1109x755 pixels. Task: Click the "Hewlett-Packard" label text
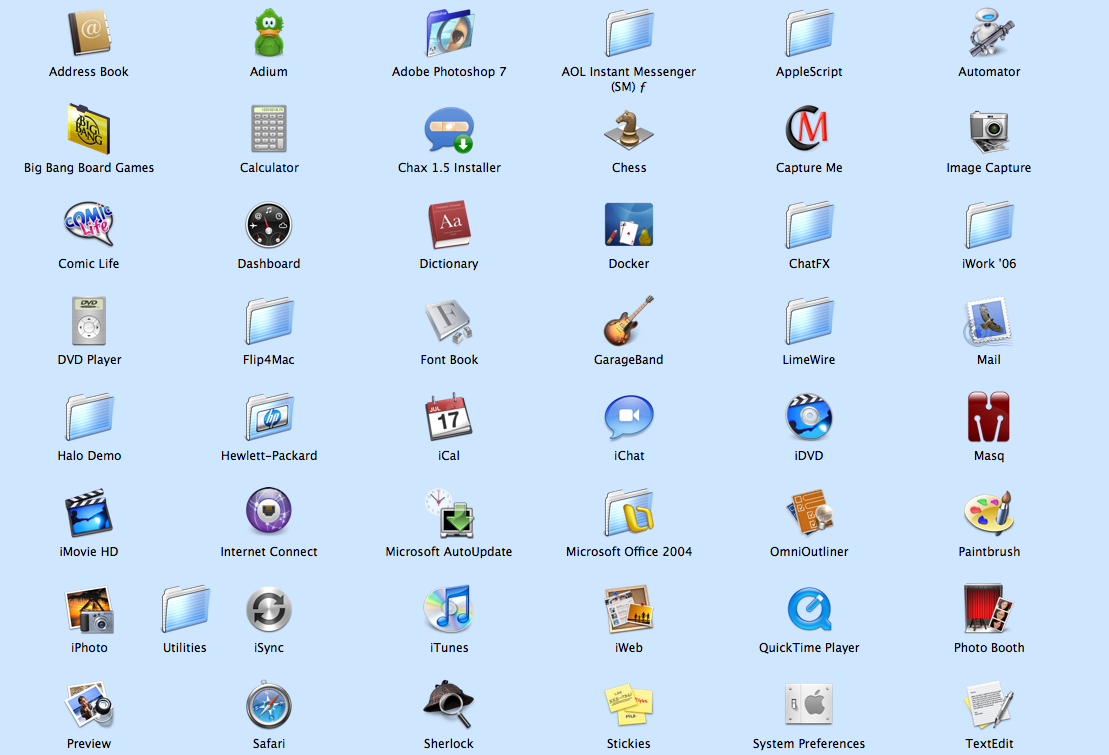click(269, 456)
